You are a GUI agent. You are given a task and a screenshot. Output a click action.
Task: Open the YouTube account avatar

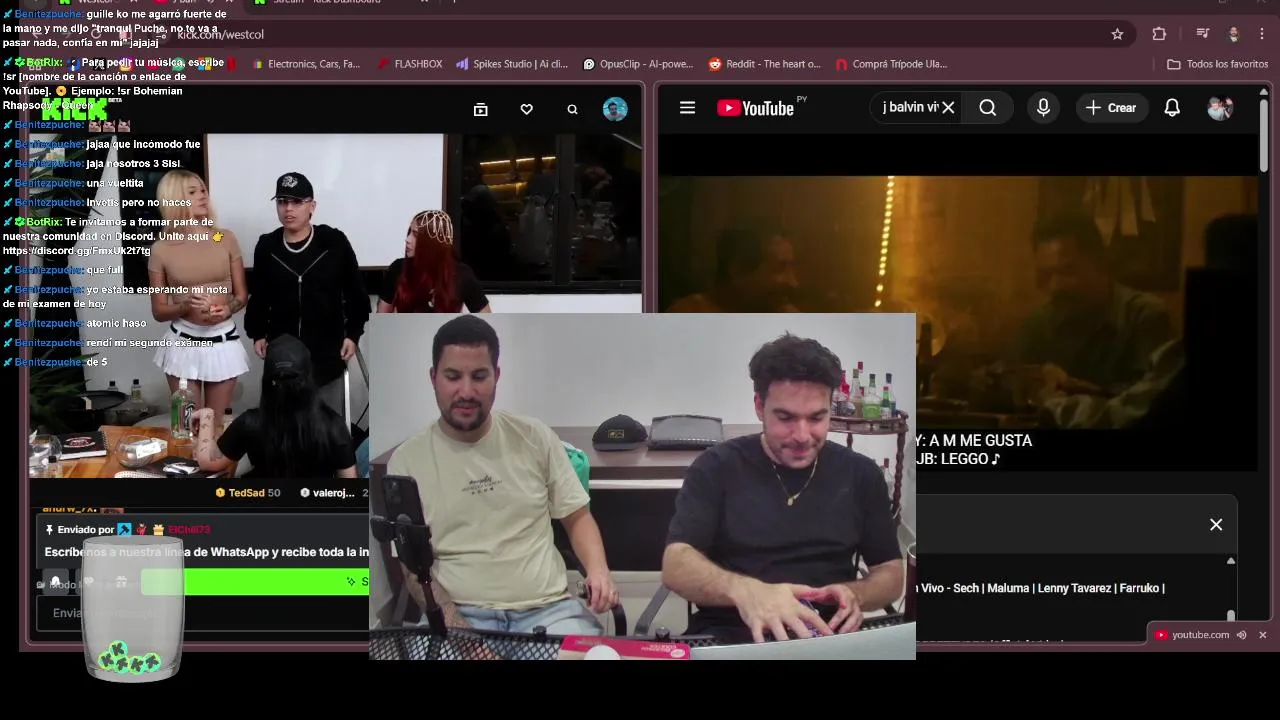(1219, 107)
